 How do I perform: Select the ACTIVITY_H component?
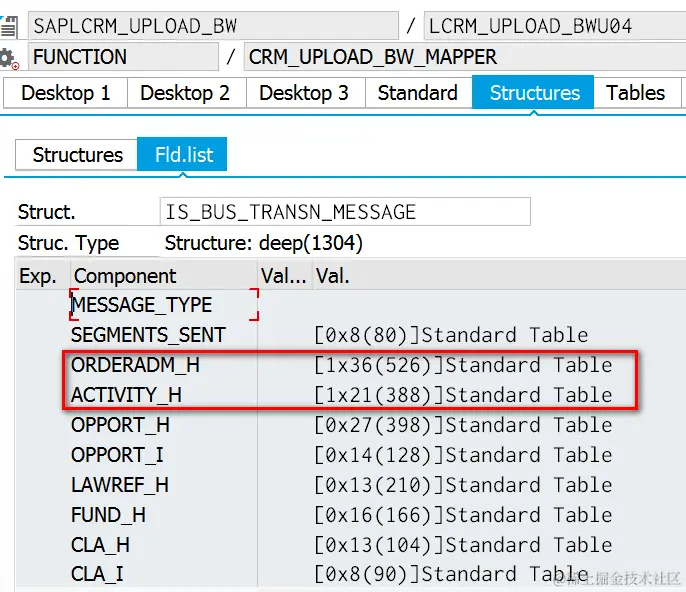[126, 395]
